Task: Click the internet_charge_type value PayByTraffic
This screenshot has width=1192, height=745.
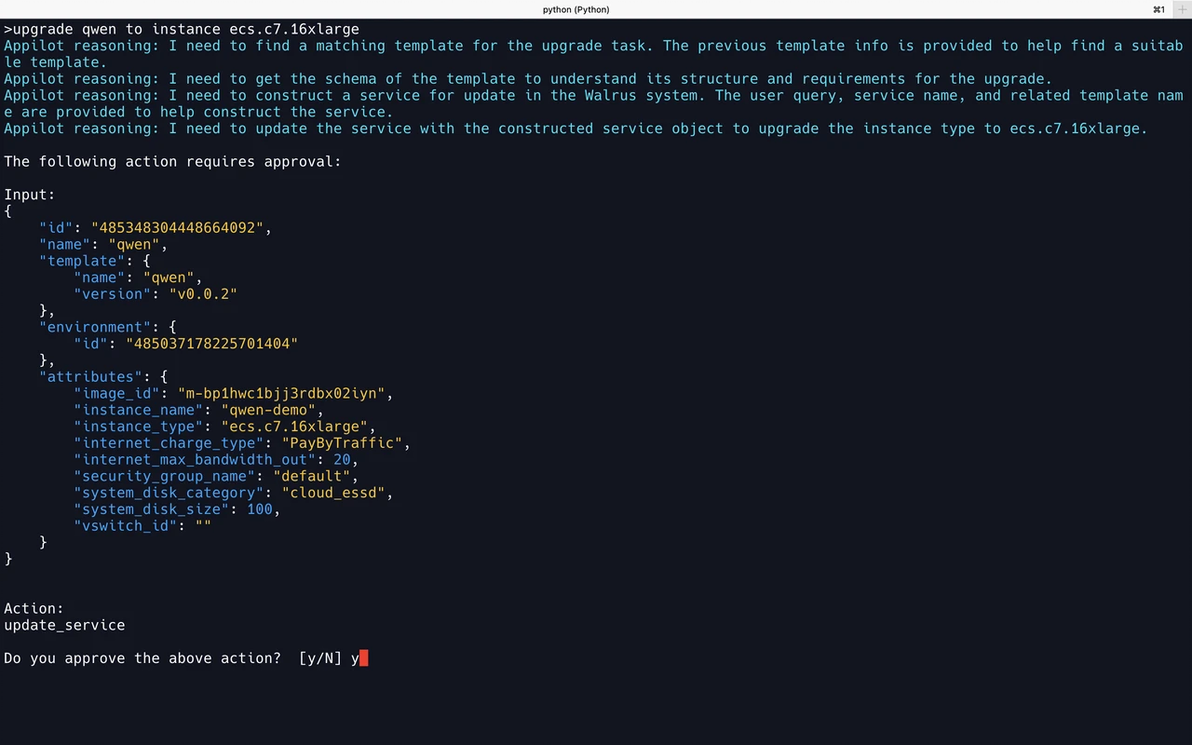Action: pyautogui.click(x=342, y=443)
